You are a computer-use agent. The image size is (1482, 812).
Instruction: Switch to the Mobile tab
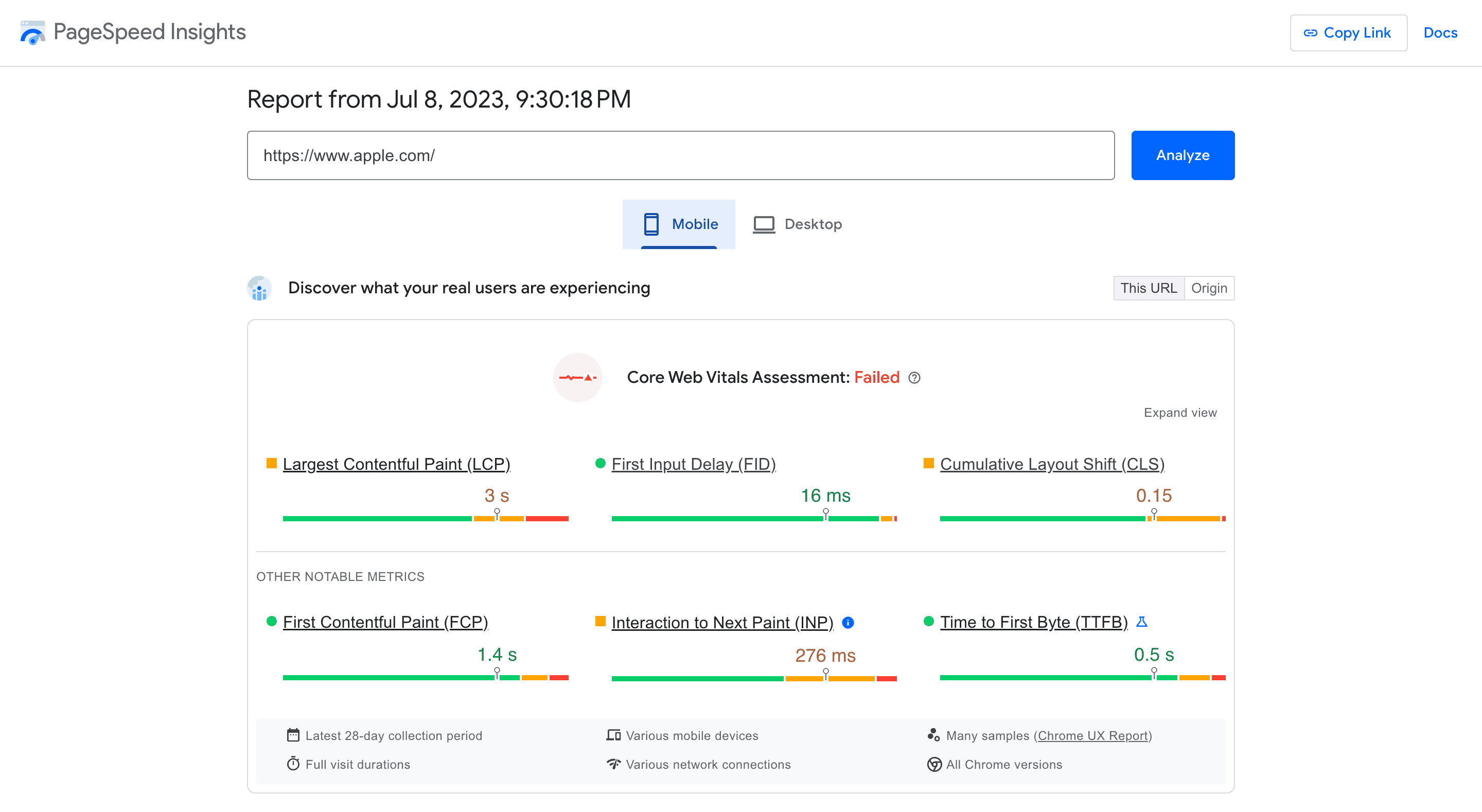(679, 224)
